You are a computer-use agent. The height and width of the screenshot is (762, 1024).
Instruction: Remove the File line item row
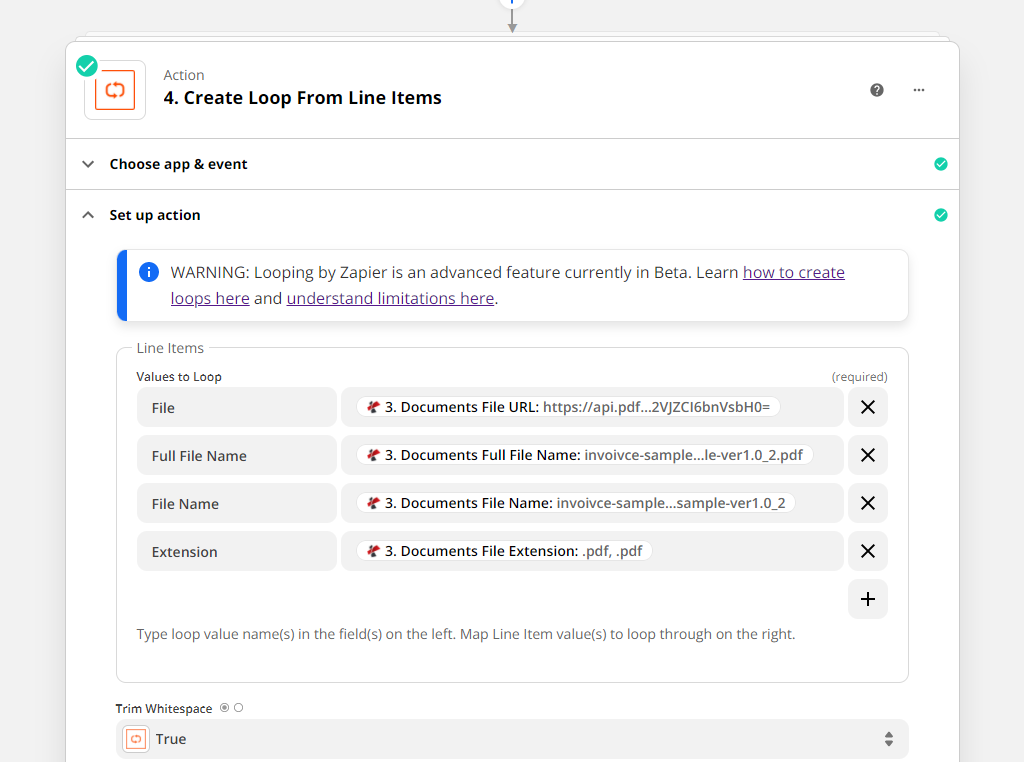pyautogui.click(x=867, y=407)
